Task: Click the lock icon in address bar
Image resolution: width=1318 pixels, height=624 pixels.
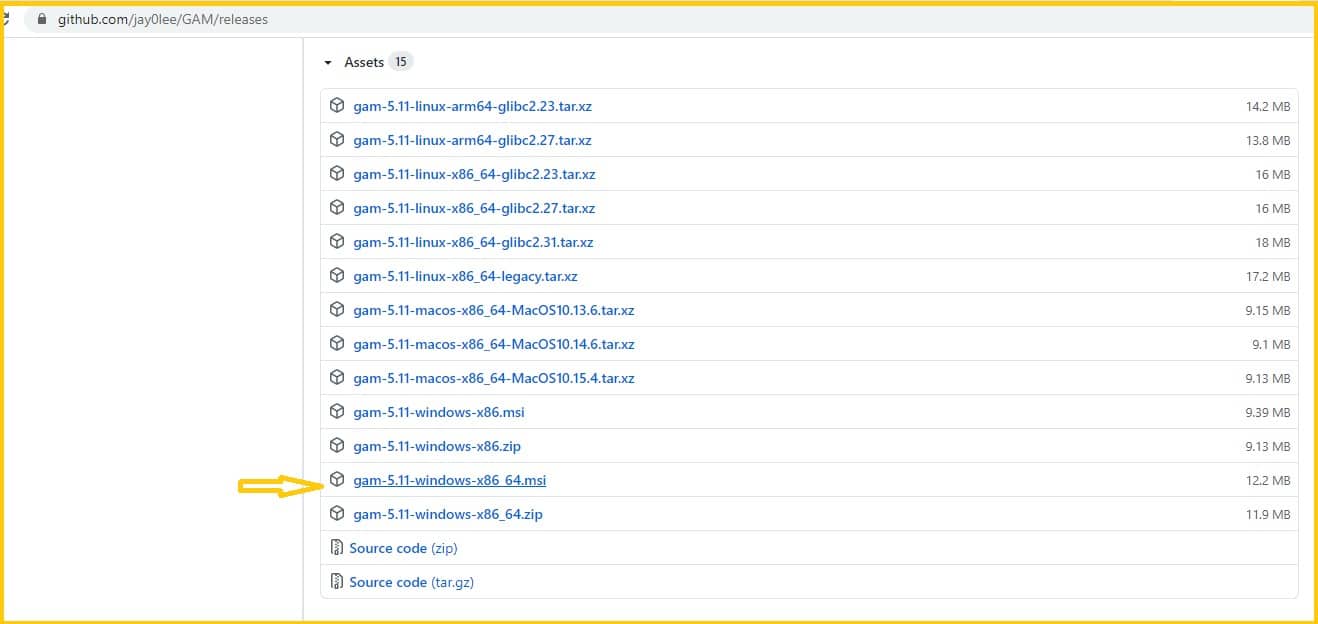Action: coord(41,19)
